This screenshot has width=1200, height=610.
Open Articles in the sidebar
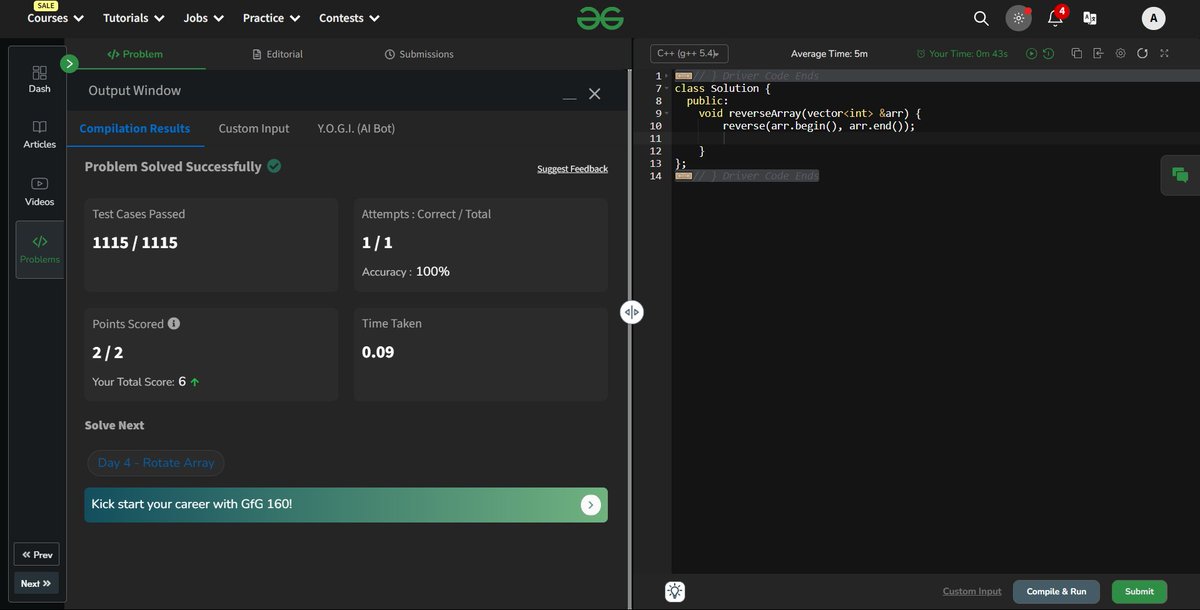40,135
